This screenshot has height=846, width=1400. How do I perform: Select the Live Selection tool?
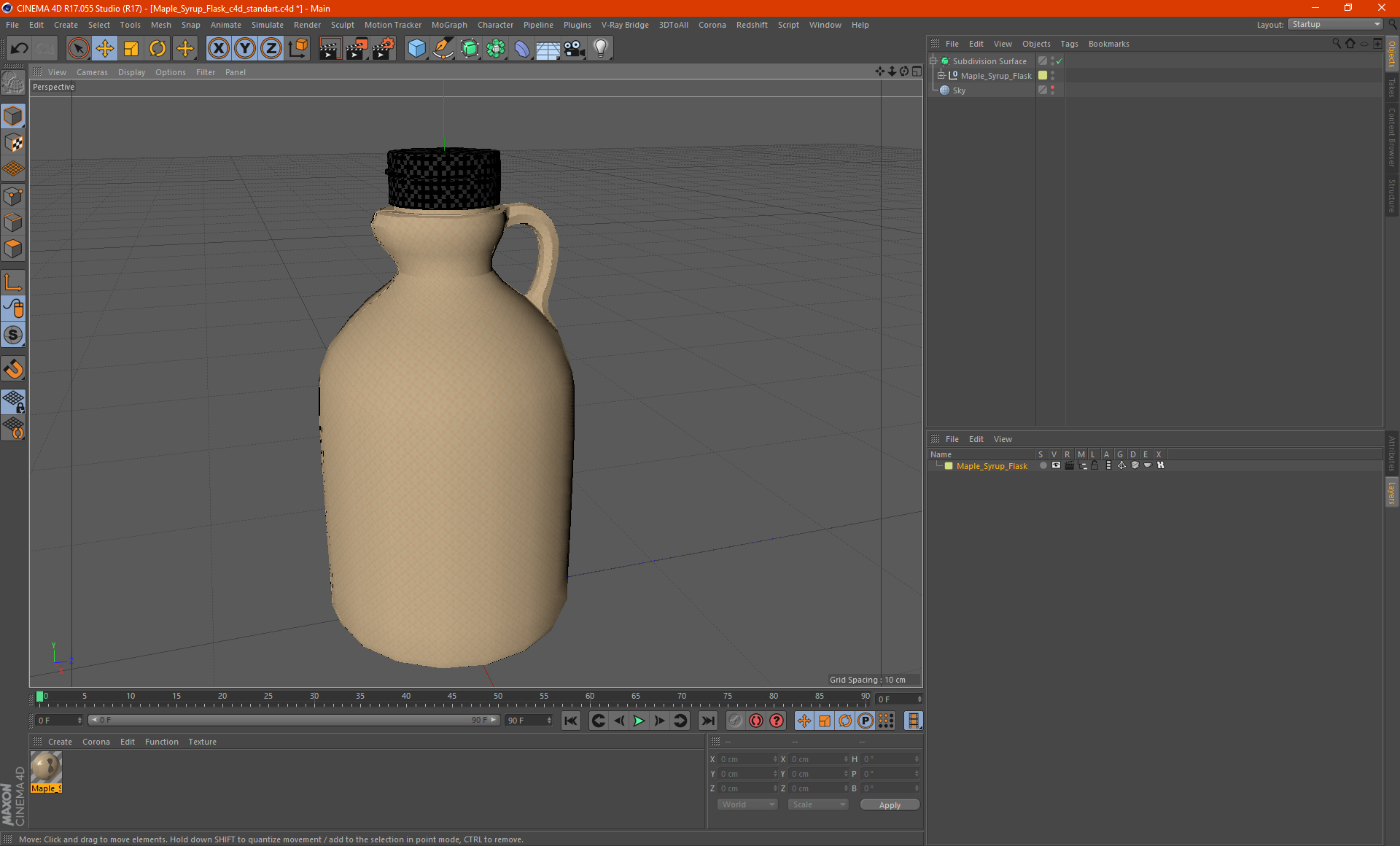[x=78, y=49]
